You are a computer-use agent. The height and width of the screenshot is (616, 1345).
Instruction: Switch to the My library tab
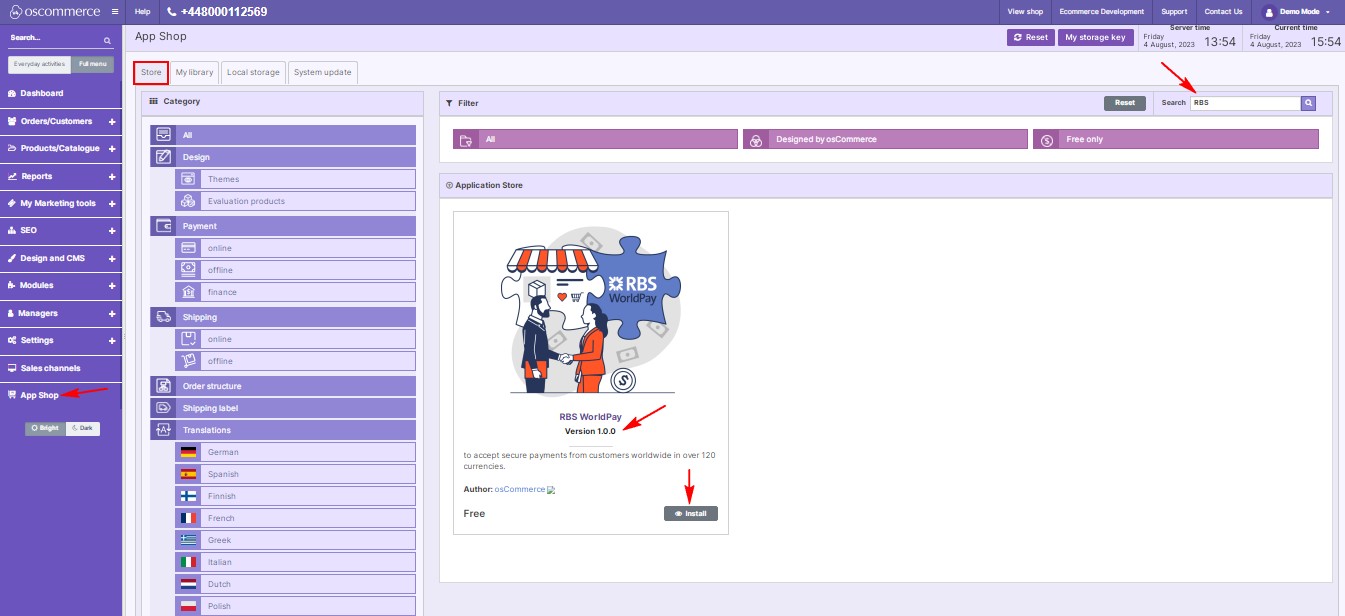(193, 71)
